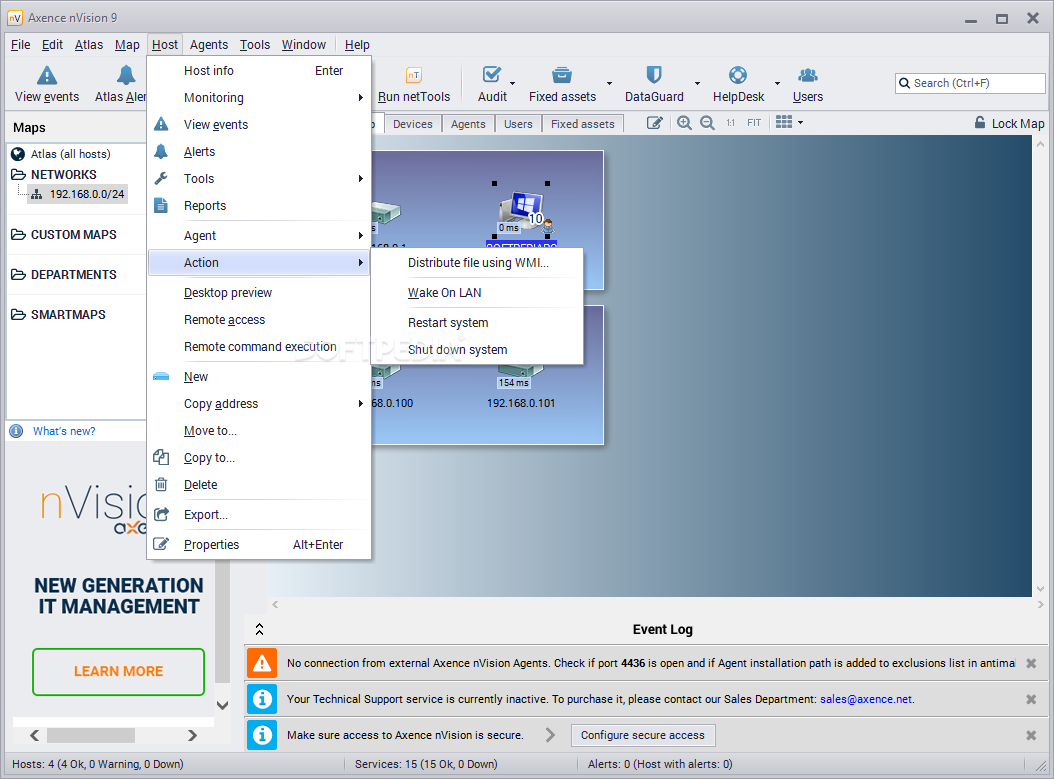Click info icon beside Technical Support message

[x=261, y=700]
